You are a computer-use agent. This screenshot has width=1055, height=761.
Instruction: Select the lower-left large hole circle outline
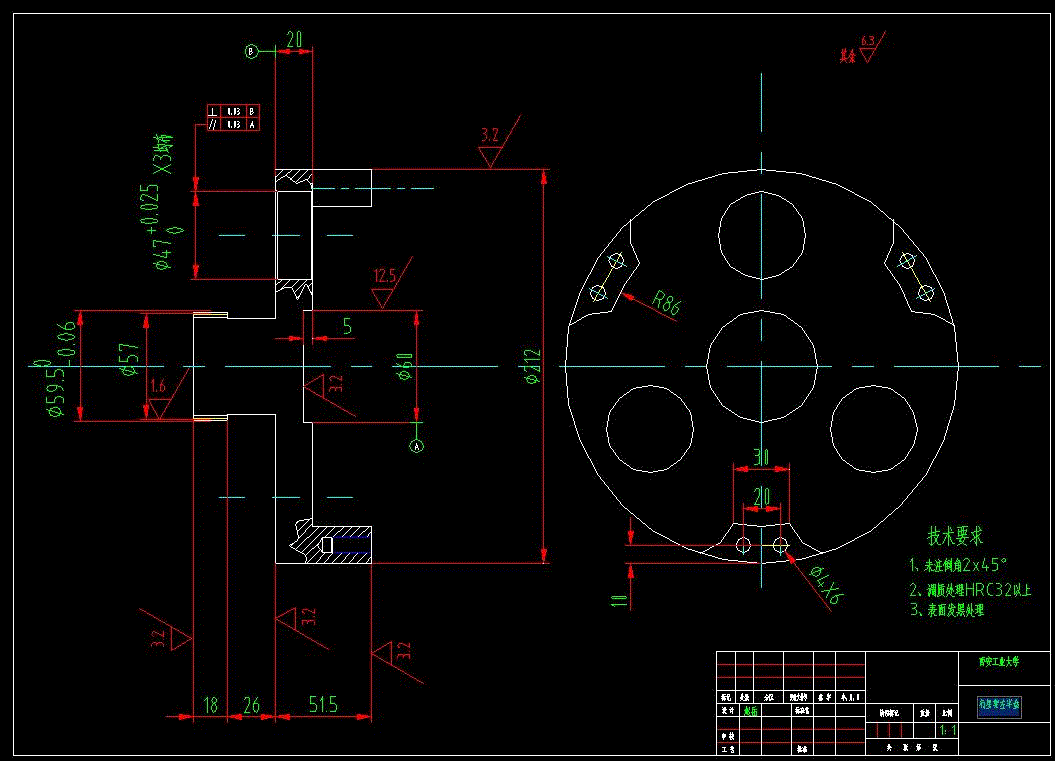tap(650, 429)
